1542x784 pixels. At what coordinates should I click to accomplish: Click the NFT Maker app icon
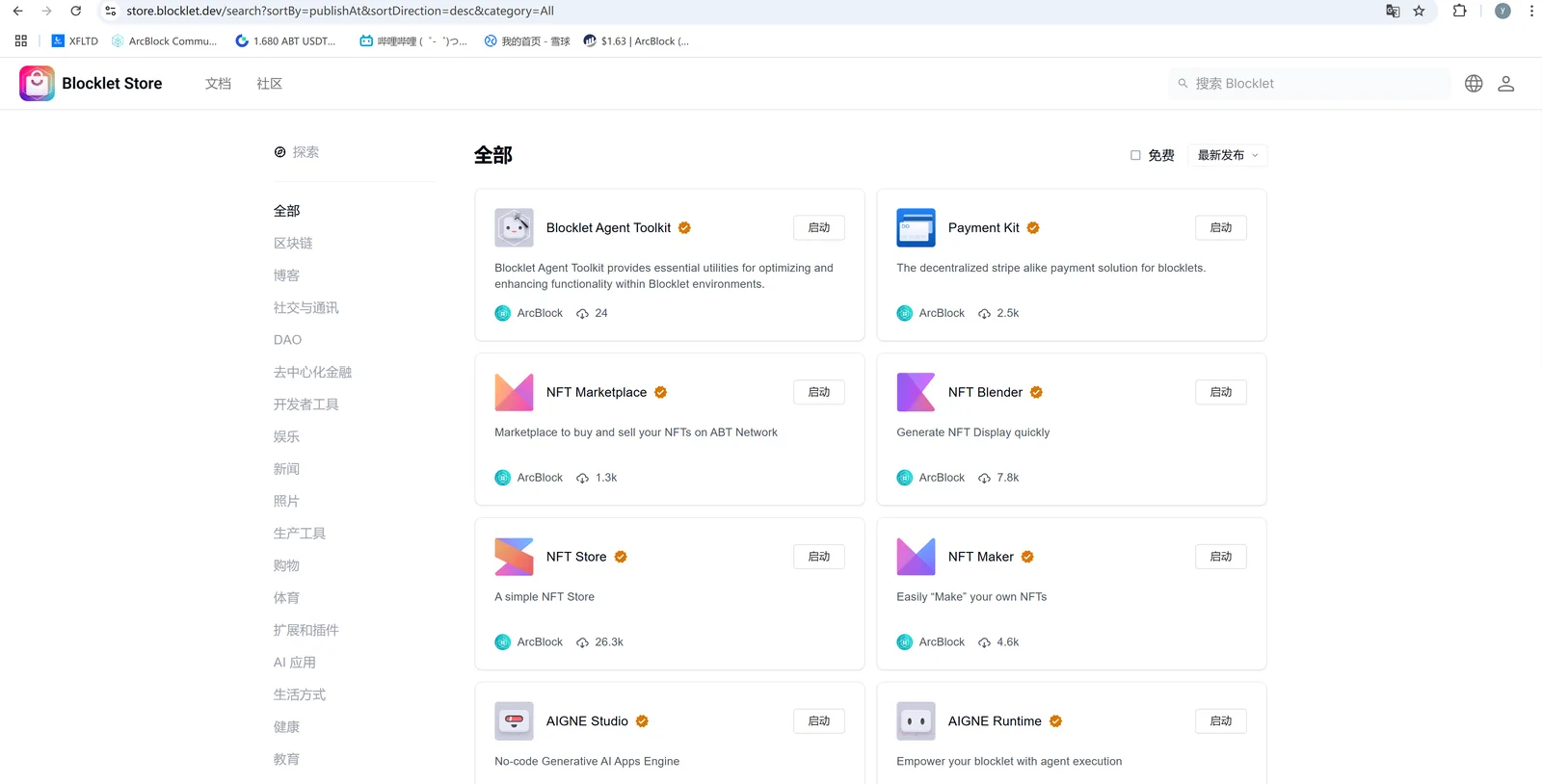coord(916,557)
